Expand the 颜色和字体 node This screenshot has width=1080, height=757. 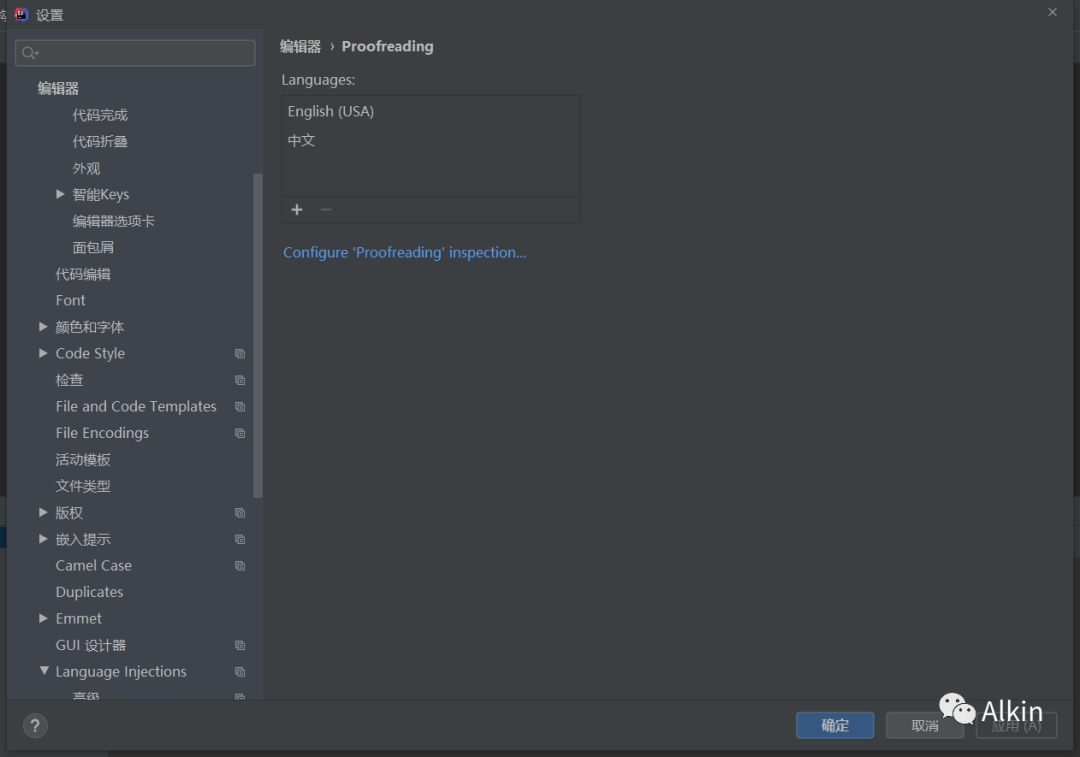43,326
